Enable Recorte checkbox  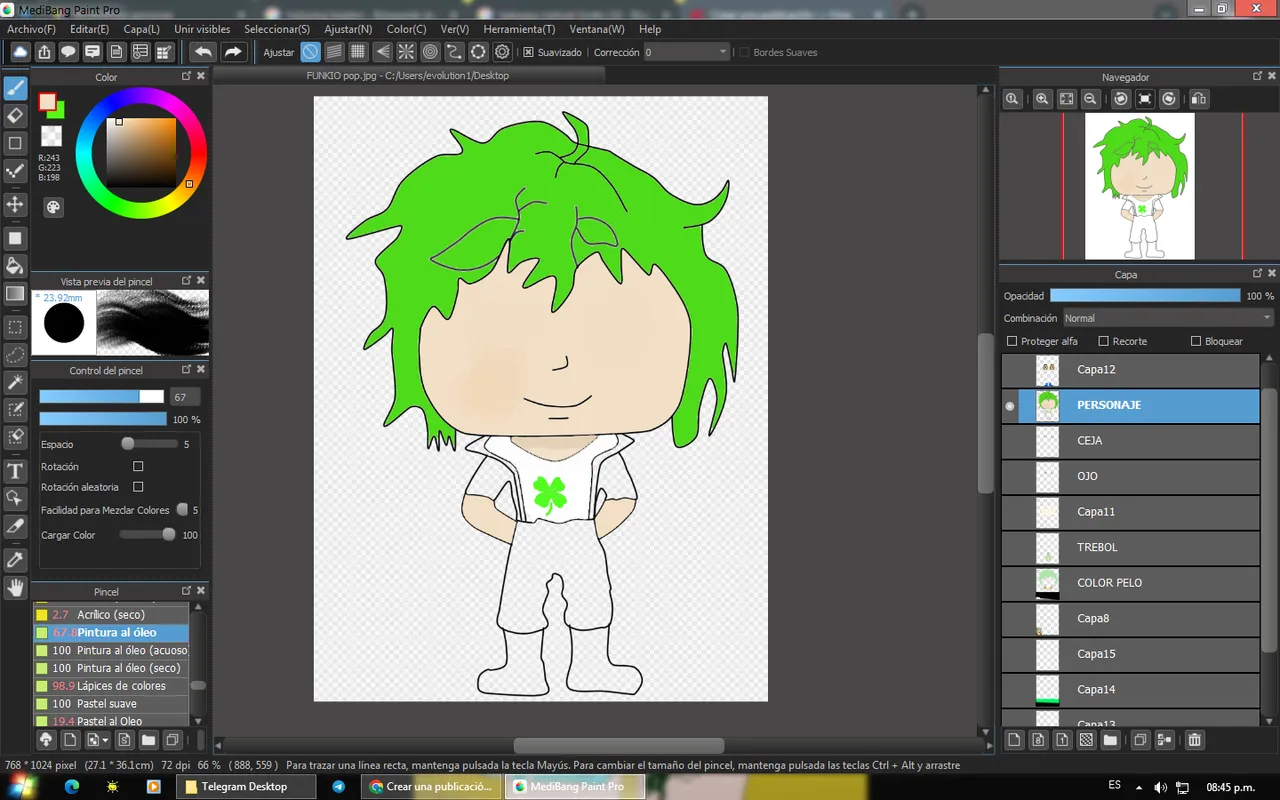pyautogui.click(x=1103, y=341)
